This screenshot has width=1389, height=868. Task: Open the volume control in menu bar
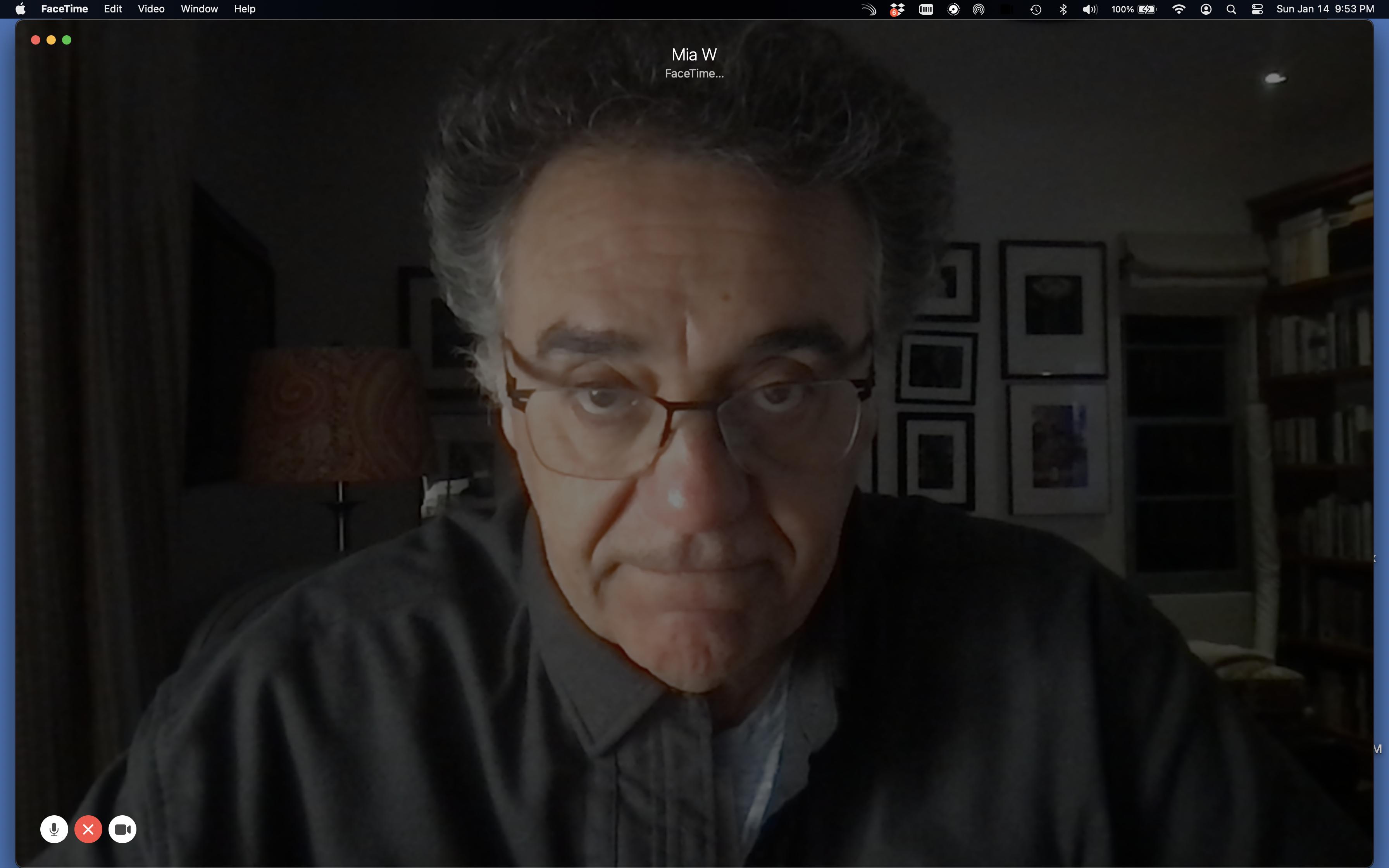coord(1089,9)
